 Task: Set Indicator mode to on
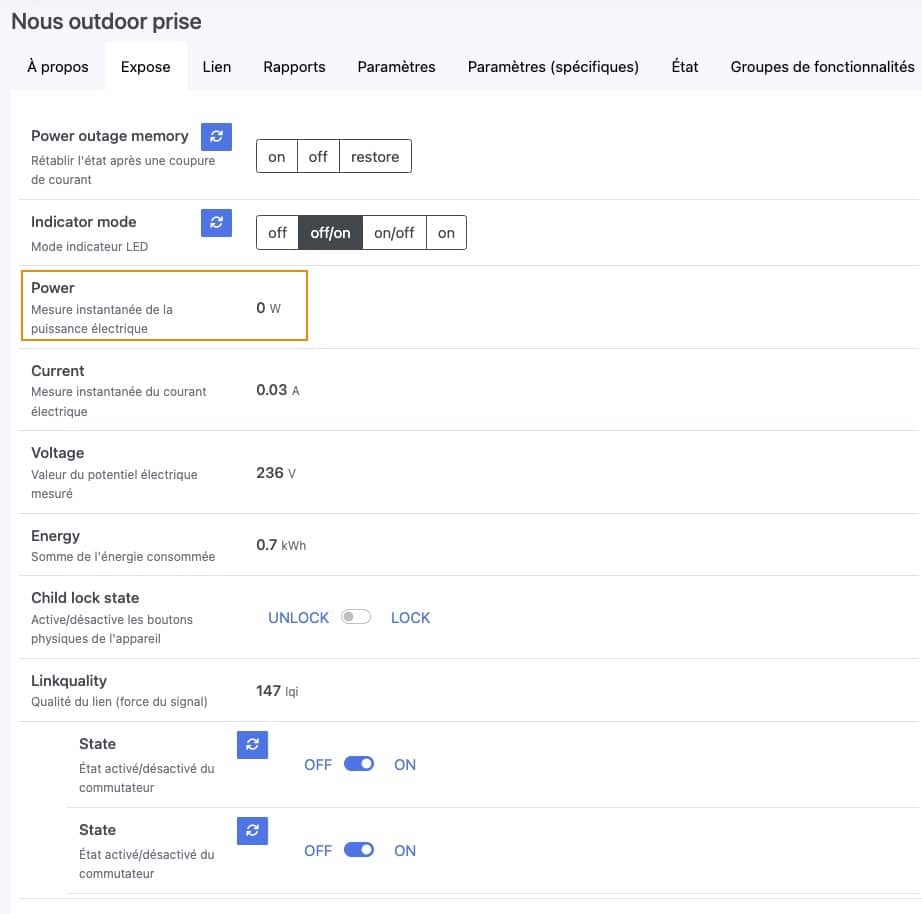point(446,233)
